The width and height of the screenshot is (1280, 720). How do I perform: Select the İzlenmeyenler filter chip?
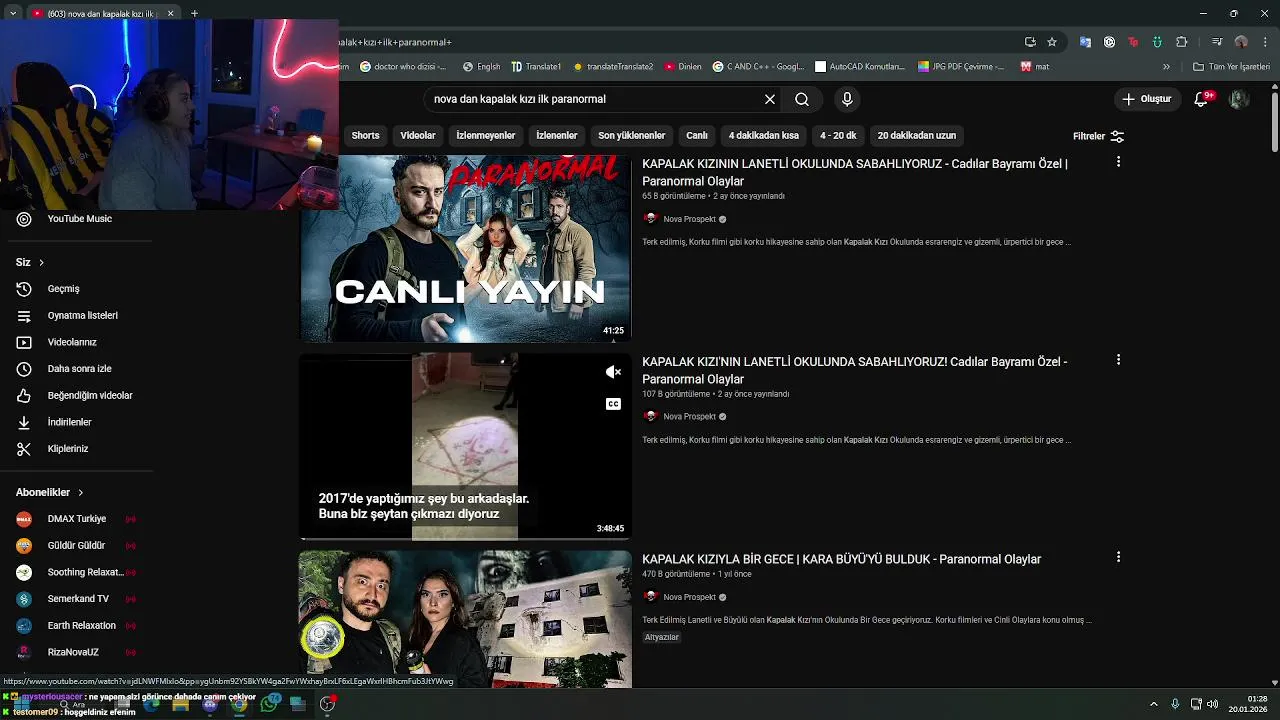[486, 135]
